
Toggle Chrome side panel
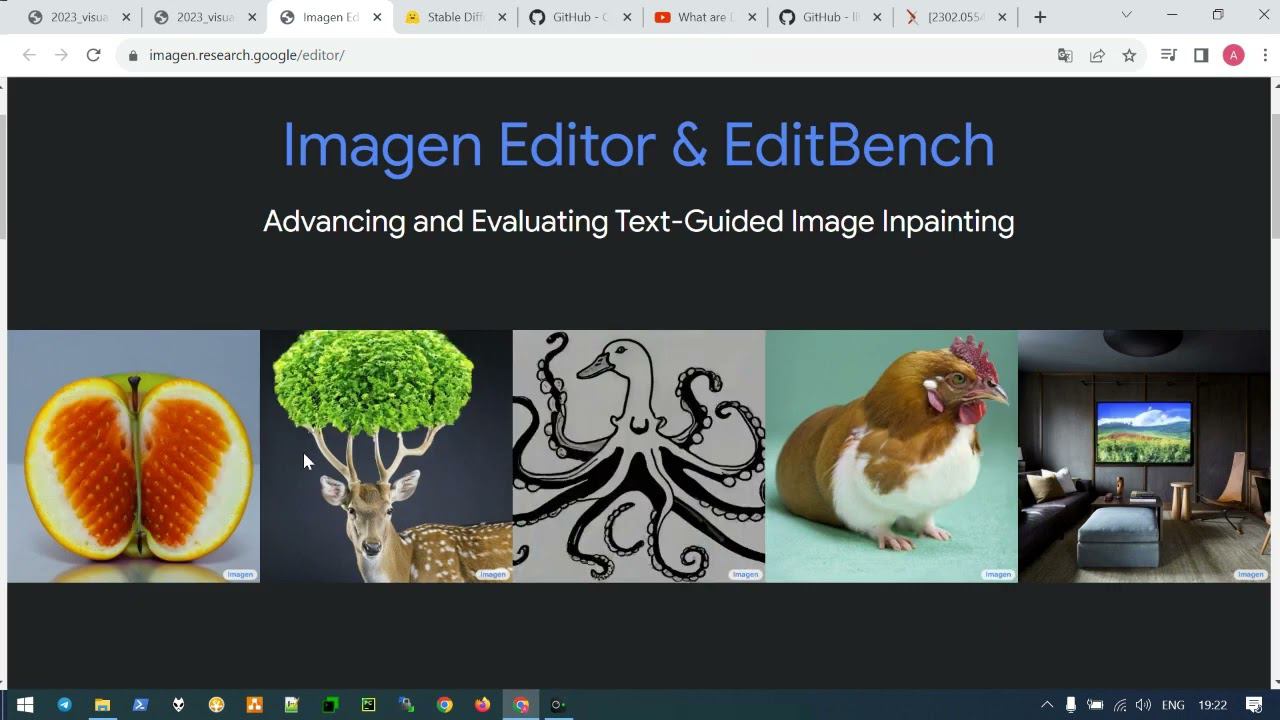click(x=1201, y=55)
